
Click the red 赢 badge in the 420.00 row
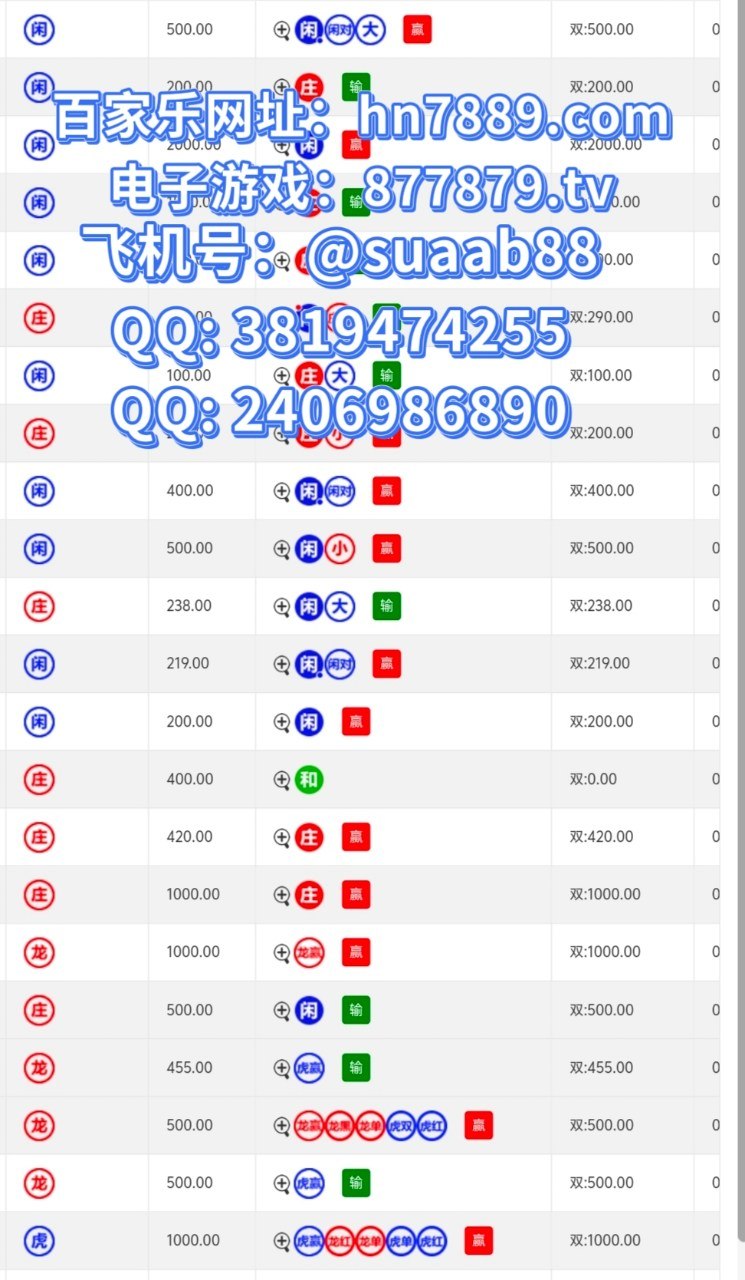tap(356, 837)
